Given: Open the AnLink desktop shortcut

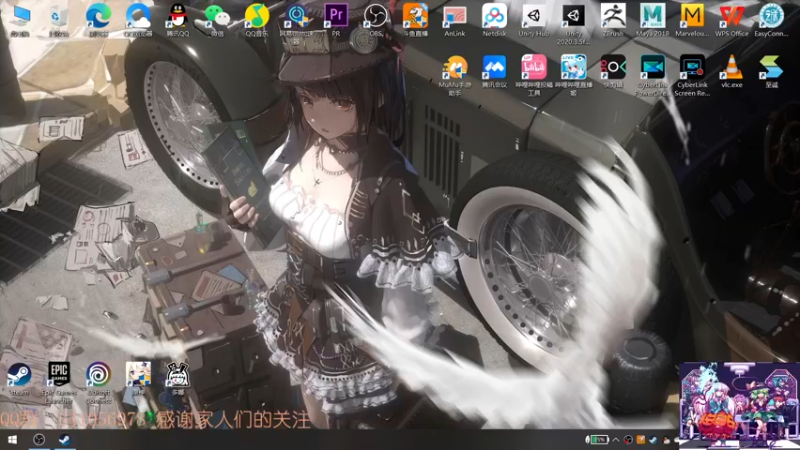Looking at the screenshot, I should point(455,20).
